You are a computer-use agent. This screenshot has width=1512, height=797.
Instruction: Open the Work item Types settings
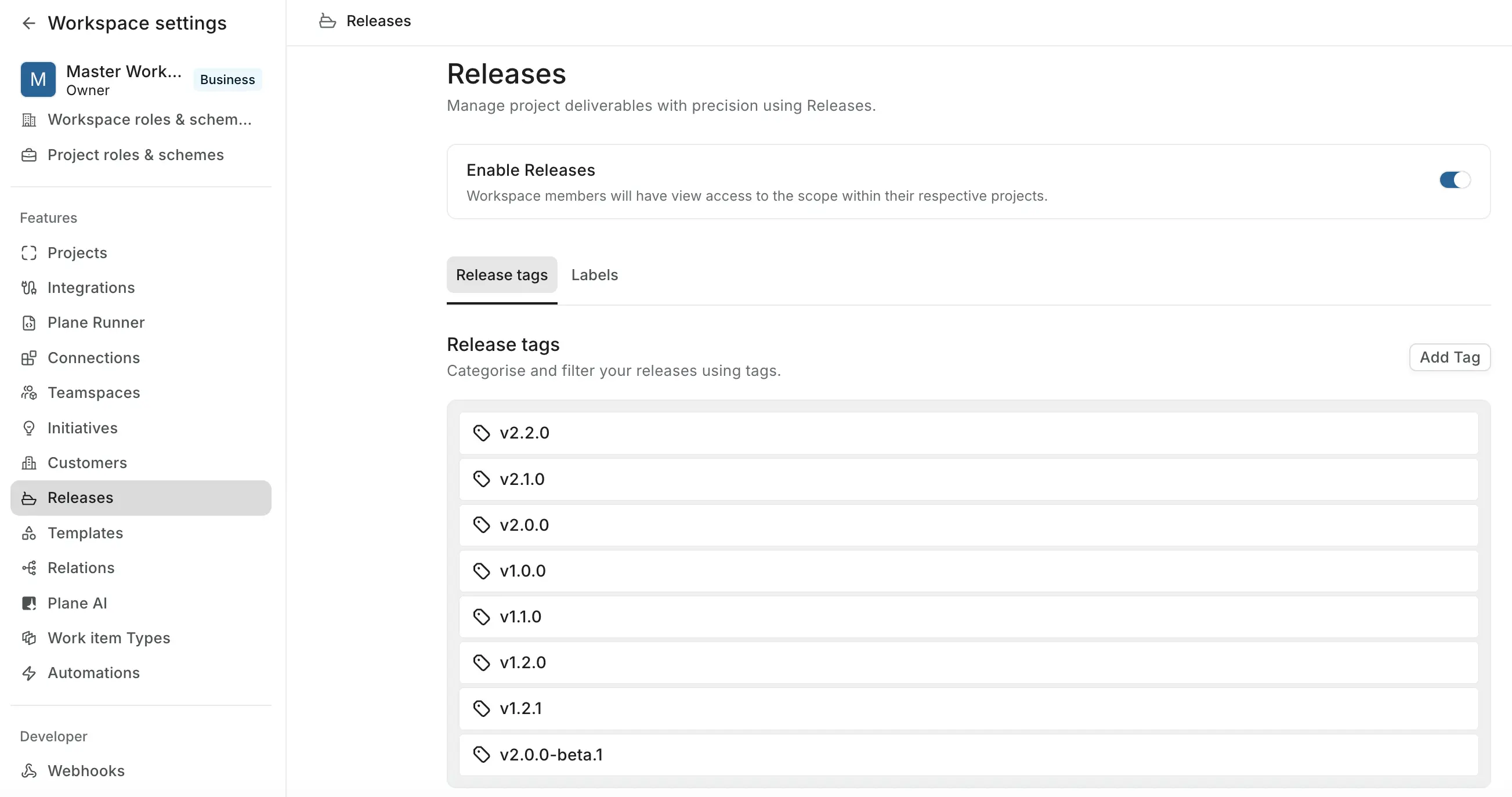point(141,638)
